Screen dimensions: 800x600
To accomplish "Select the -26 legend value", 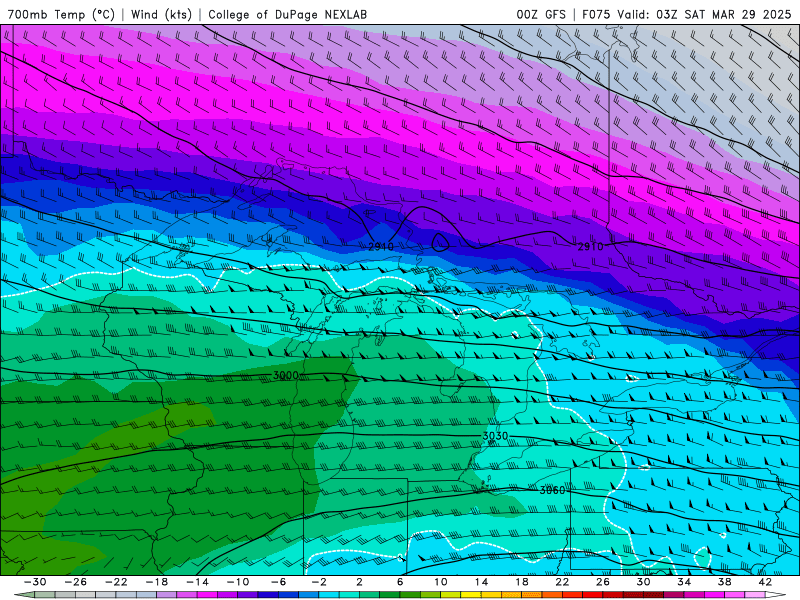I will [76, 582].
